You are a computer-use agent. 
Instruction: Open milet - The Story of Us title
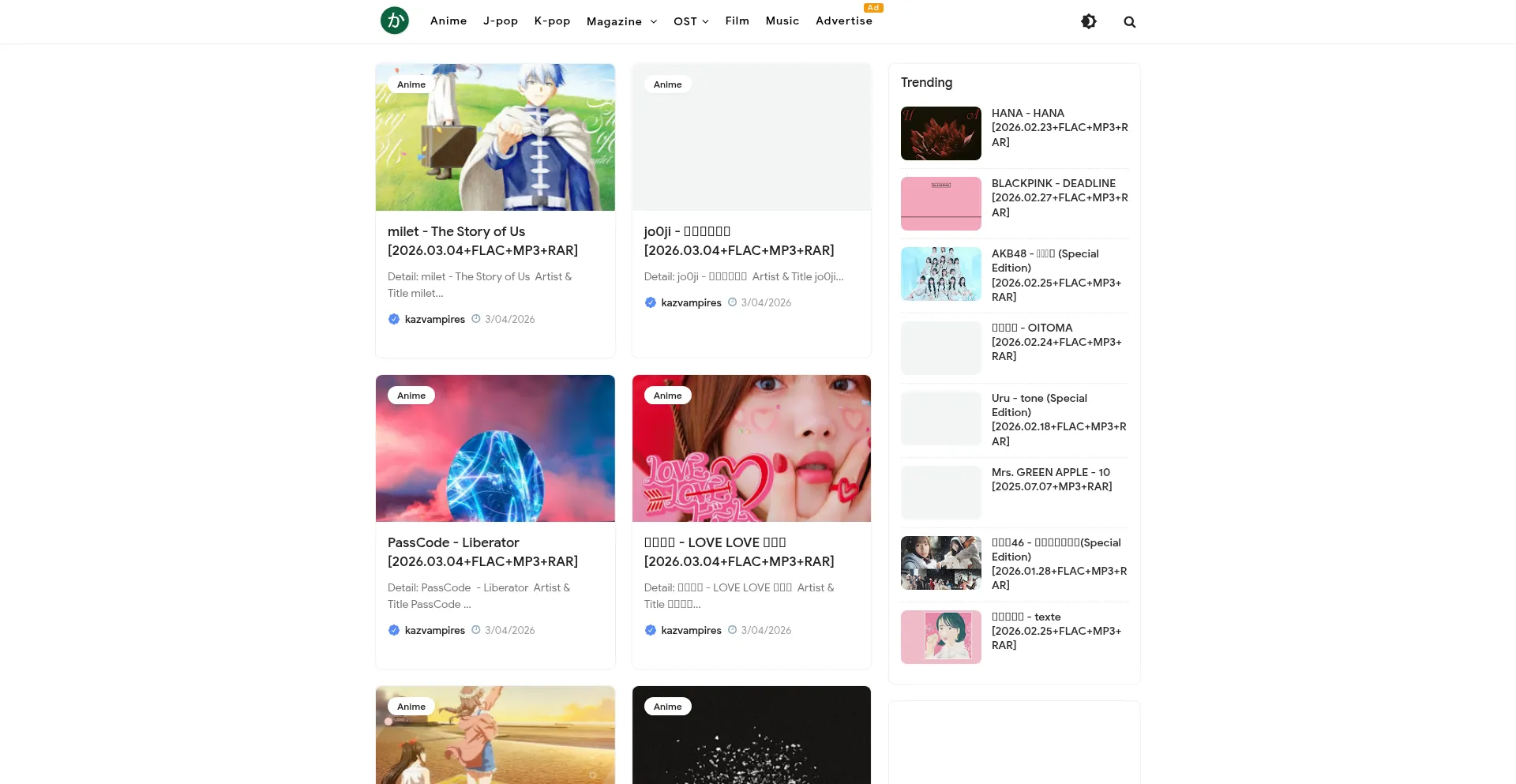(482, 241)
